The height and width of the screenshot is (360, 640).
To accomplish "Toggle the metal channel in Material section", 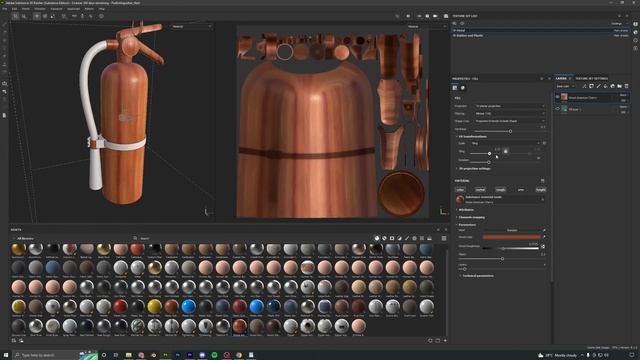I will point(480,189).
